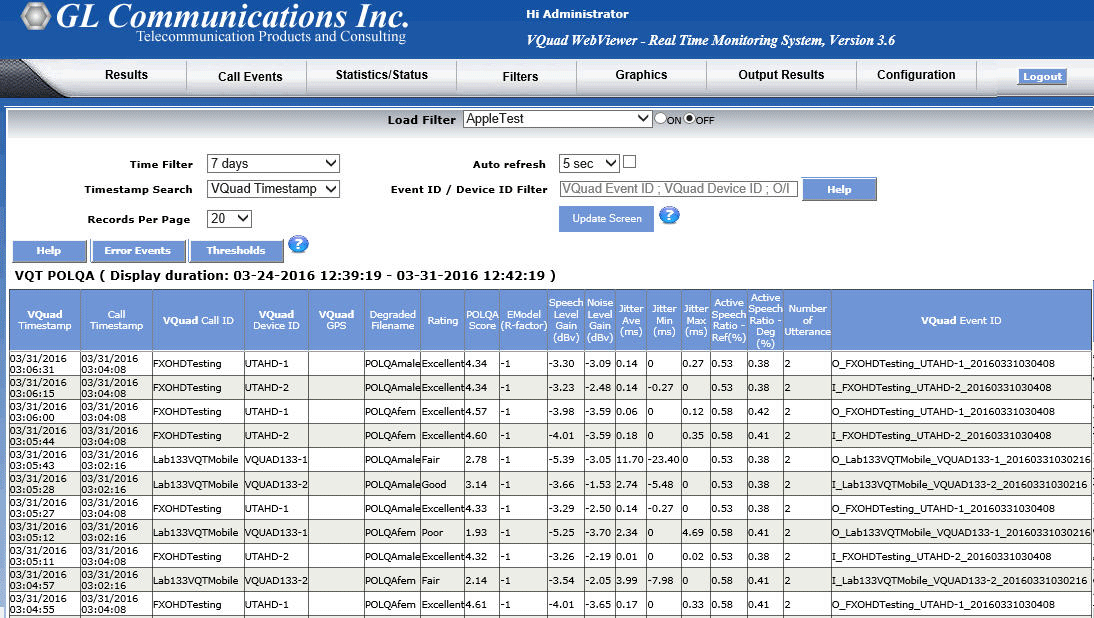Open the Configuration menu
The width and height of the screenshot is (1094, 618).
pos(916,75)
